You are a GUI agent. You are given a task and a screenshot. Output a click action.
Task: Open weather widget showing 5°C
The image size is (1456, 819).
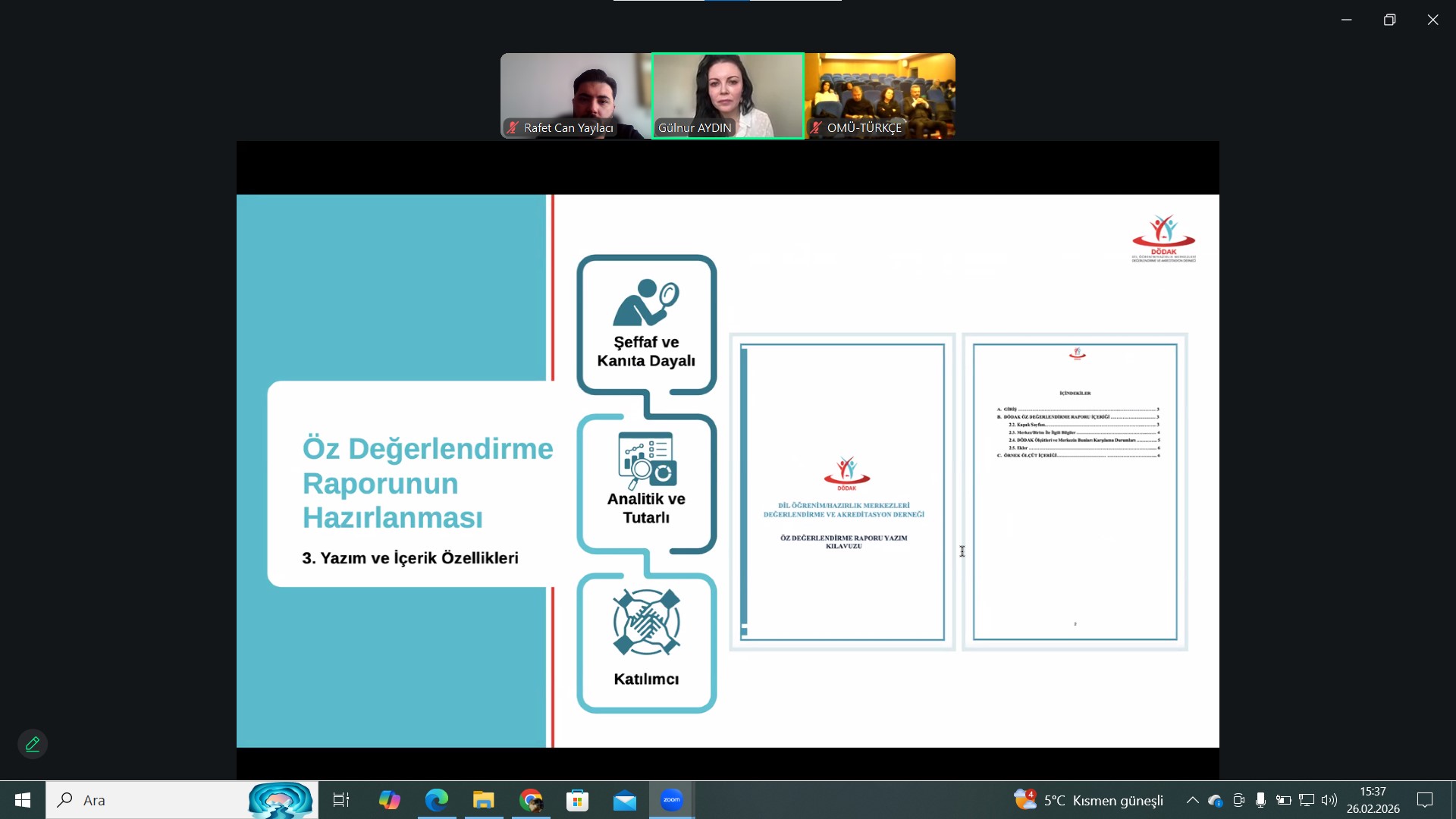1089,800
